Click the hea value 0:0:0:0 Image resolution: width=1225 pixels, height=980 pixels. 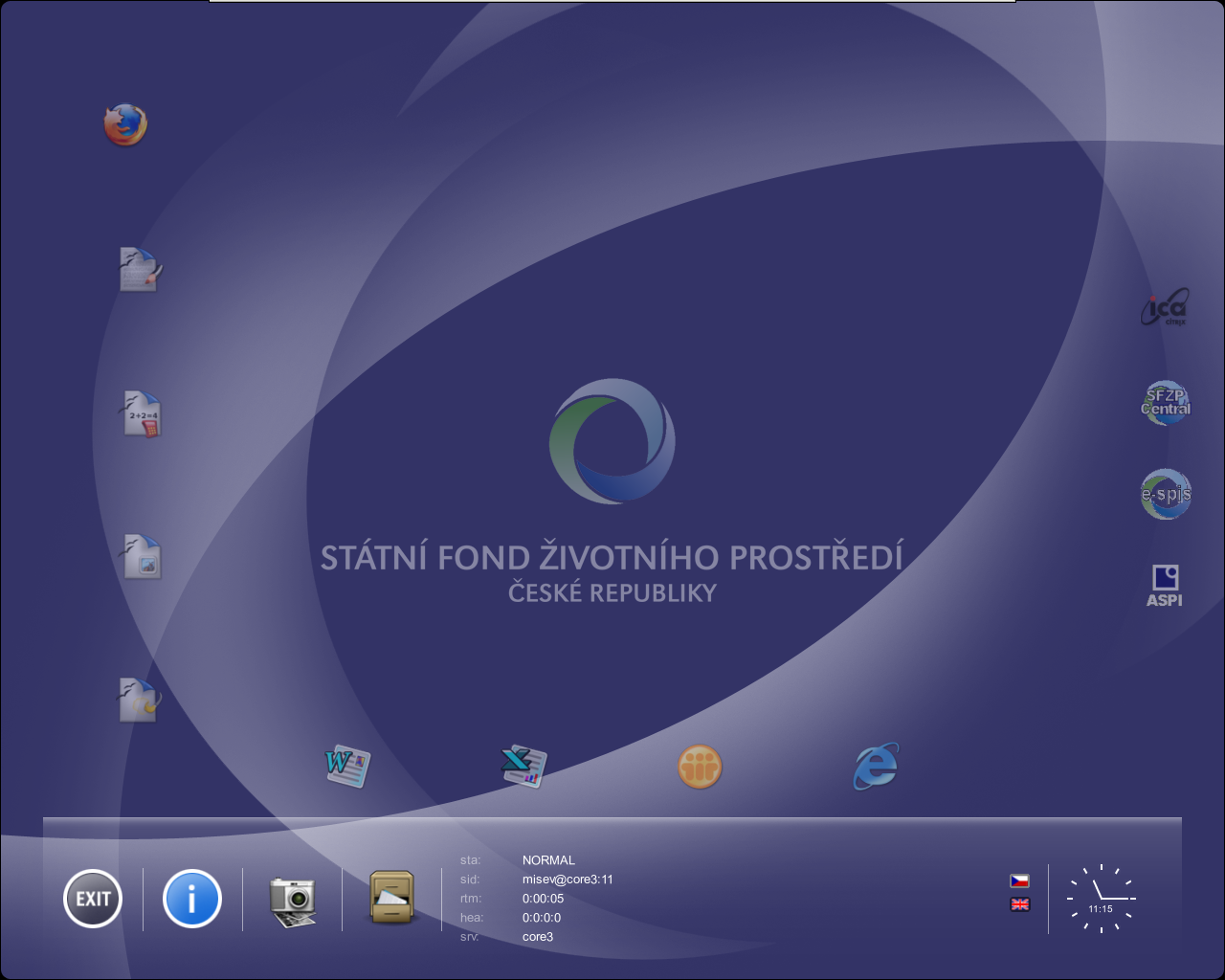[542, 918]
